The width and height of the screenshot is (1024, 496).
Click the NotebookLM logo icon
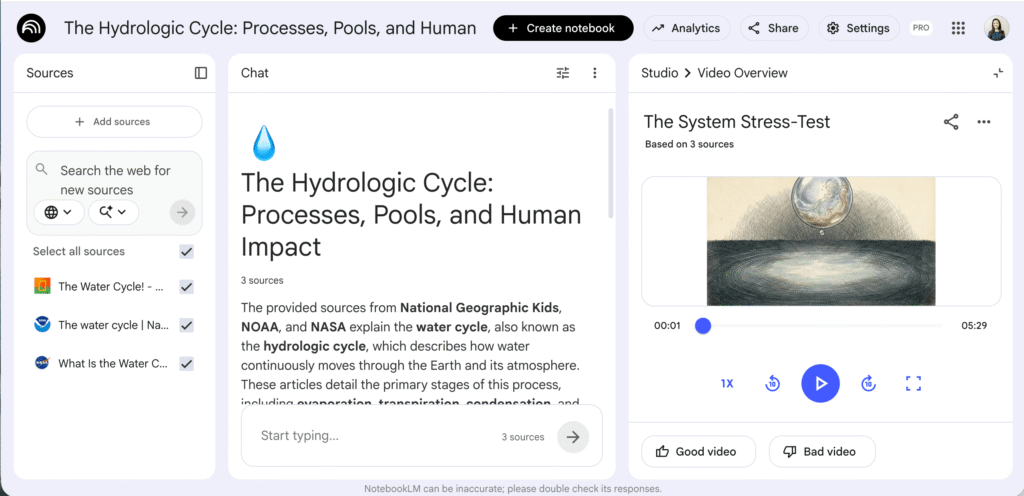coord(31,28)
